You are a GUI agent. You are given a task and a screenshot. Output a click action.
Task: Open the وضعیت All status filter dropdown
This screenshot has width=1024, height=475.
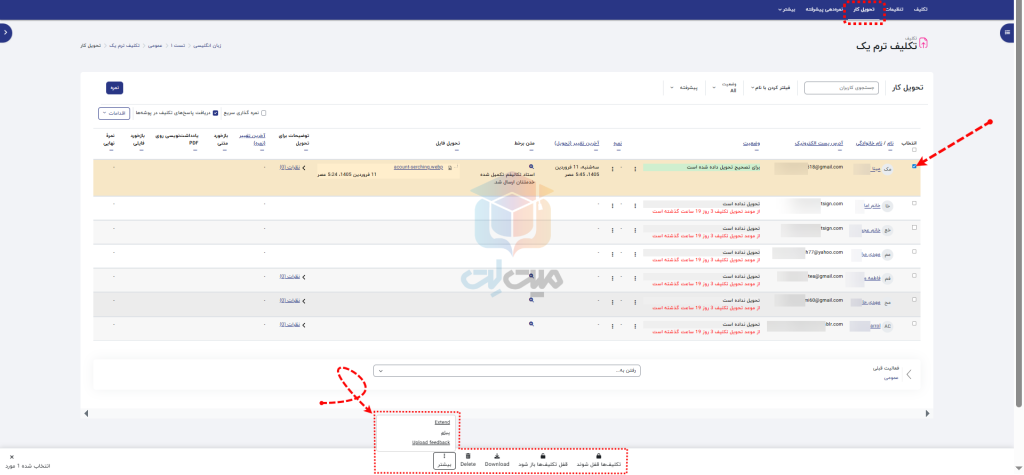724,89
